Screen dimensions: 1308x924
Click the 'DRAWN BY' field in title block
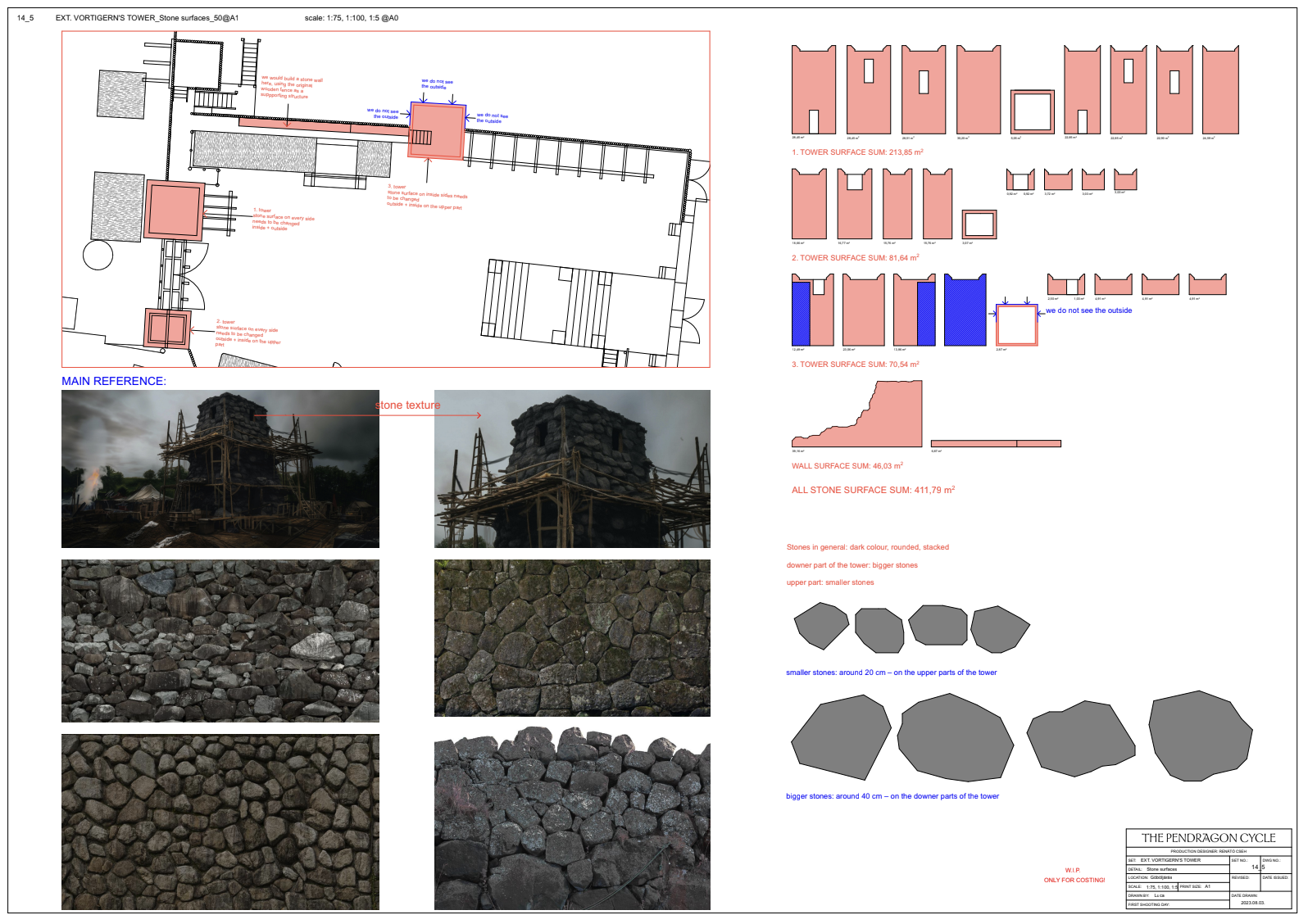tap(1178, 895)
